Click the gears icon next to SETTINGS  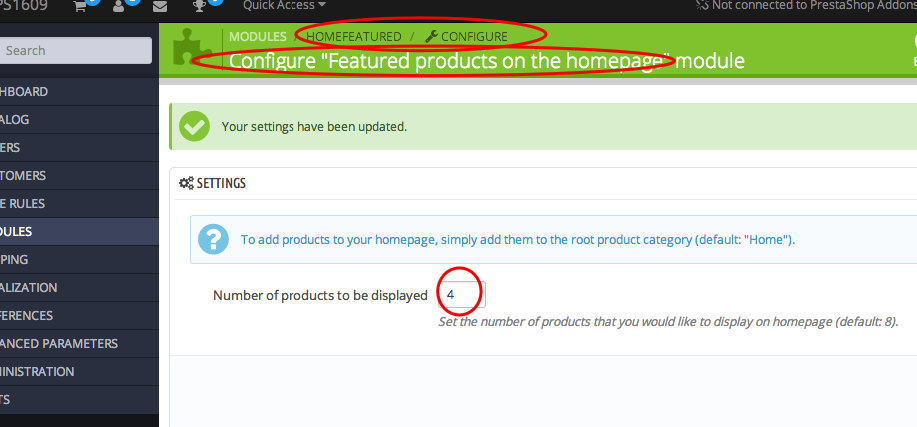click(186, 183)
